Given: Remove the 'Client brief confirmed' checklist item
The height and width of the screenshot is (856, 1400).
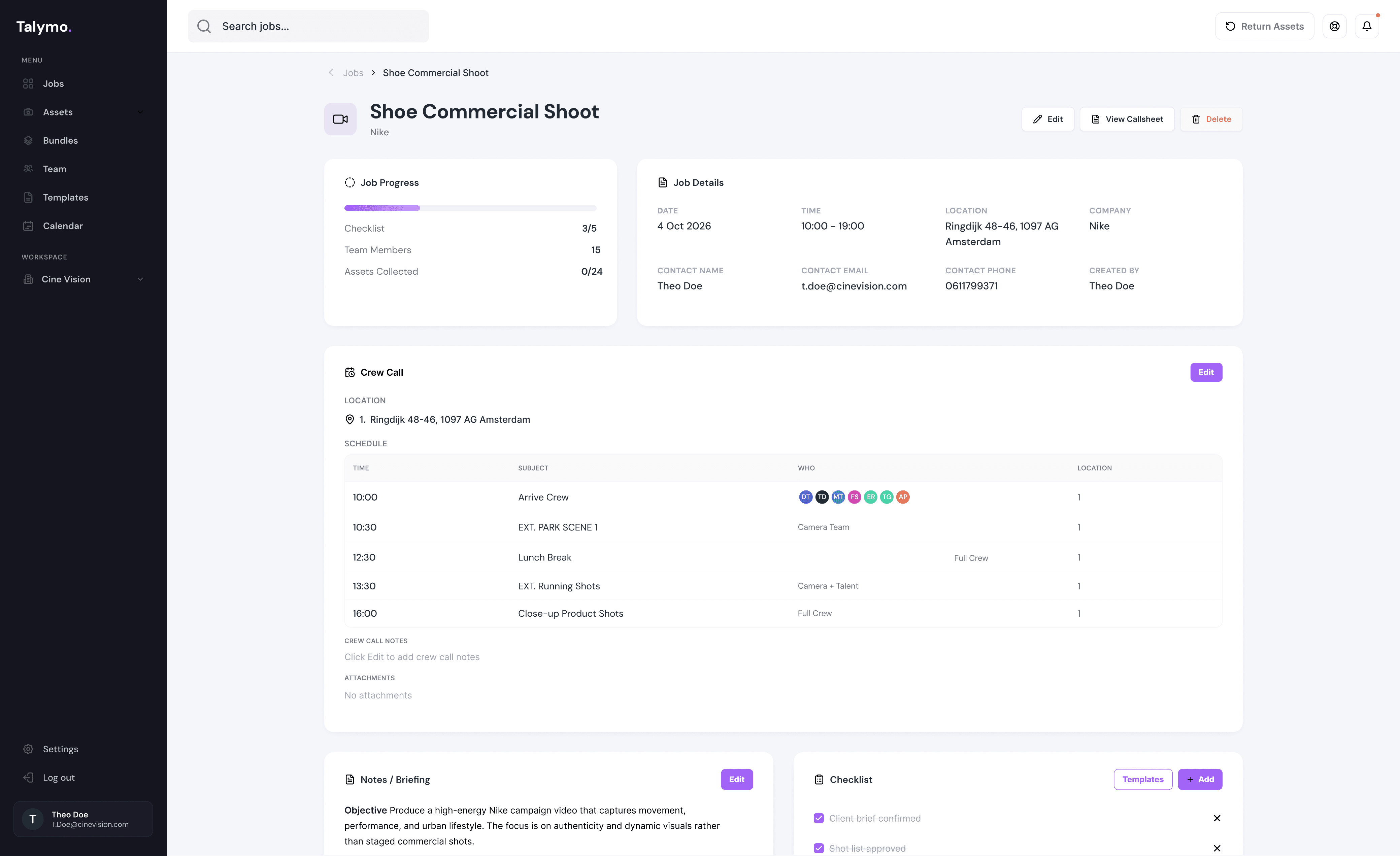Looking at the screenshot, I should tap(1216, 818).
